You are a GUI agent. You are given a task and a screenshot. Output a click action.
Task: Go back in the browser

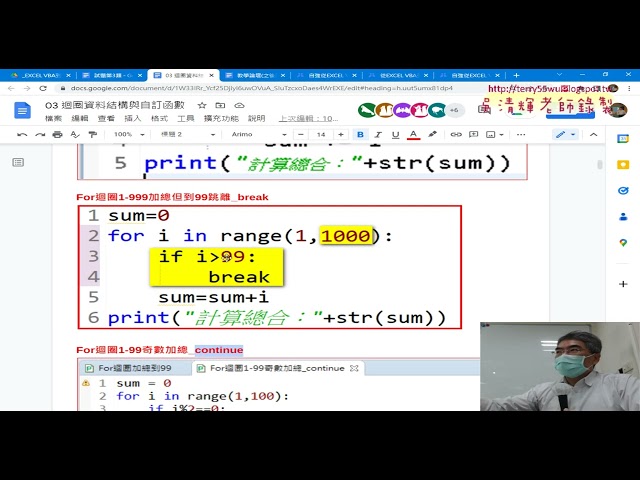11,88
